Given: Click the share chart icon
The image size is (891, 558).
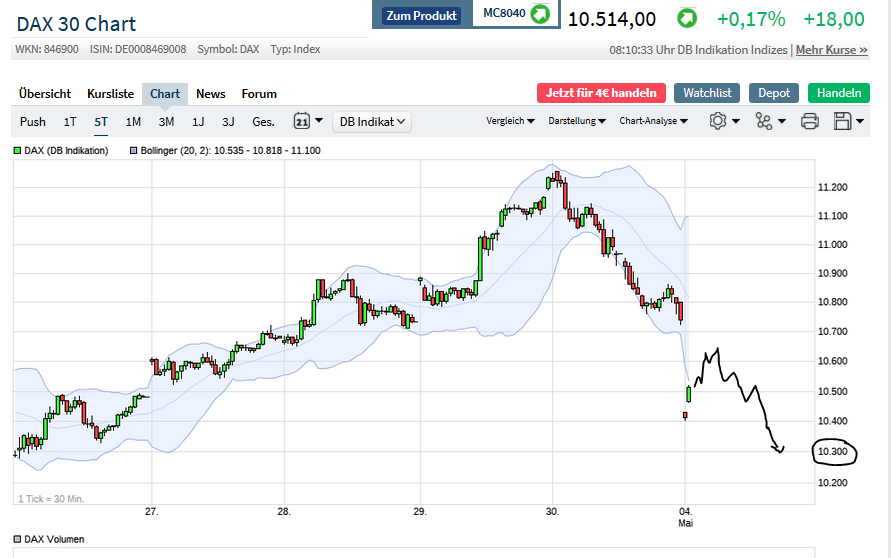Looking at the screenshot, I should pos(765,121).
